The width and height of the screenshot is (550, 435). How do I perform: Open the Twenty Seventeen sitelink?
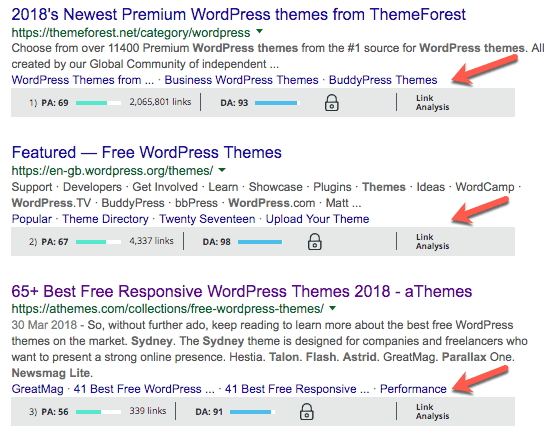[207, 219]
